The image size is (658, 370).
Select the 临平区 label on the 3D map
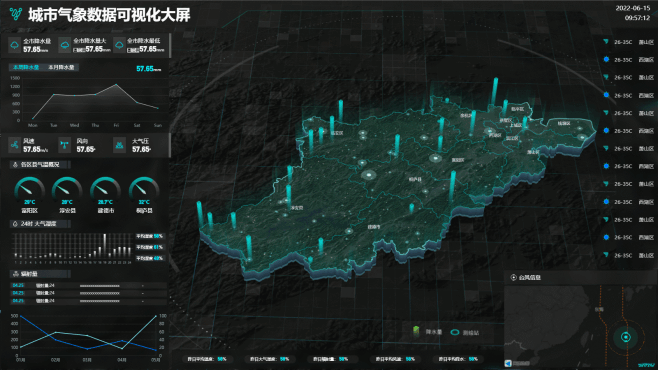(x=517, y=109)
